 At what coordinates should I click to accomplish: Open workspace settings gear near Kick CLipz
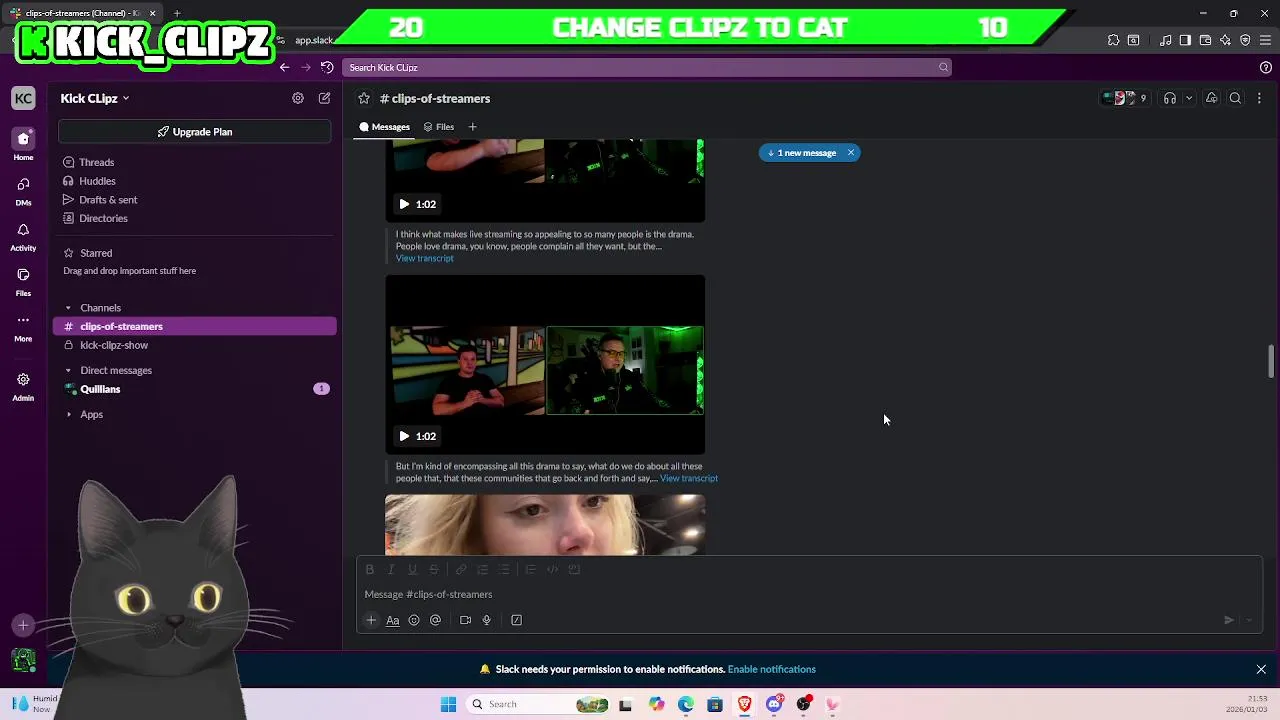(298, 98)
